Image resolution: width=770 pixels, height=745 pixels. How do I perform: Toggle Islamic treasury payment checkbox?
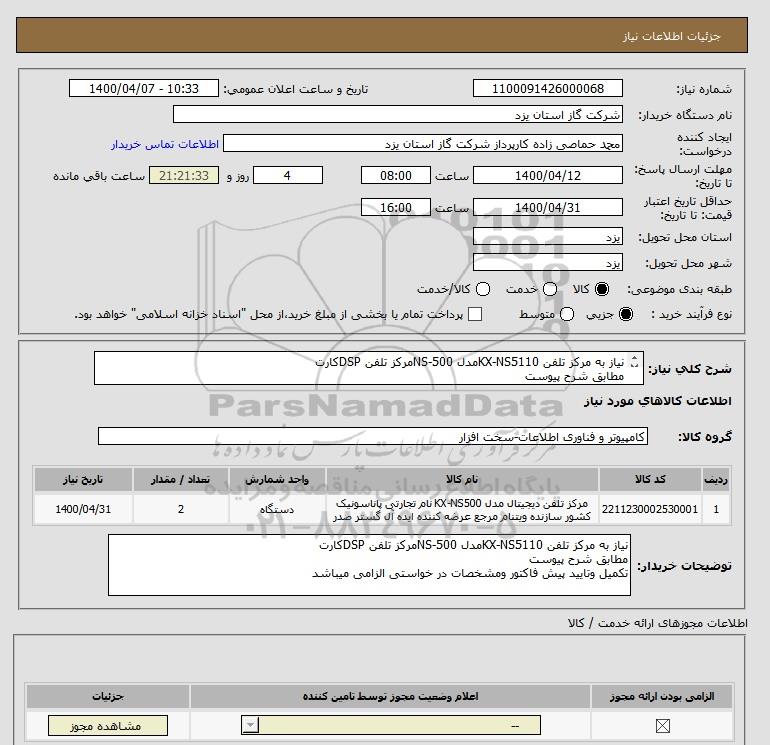pyautogui.click(x=475, y=314)
